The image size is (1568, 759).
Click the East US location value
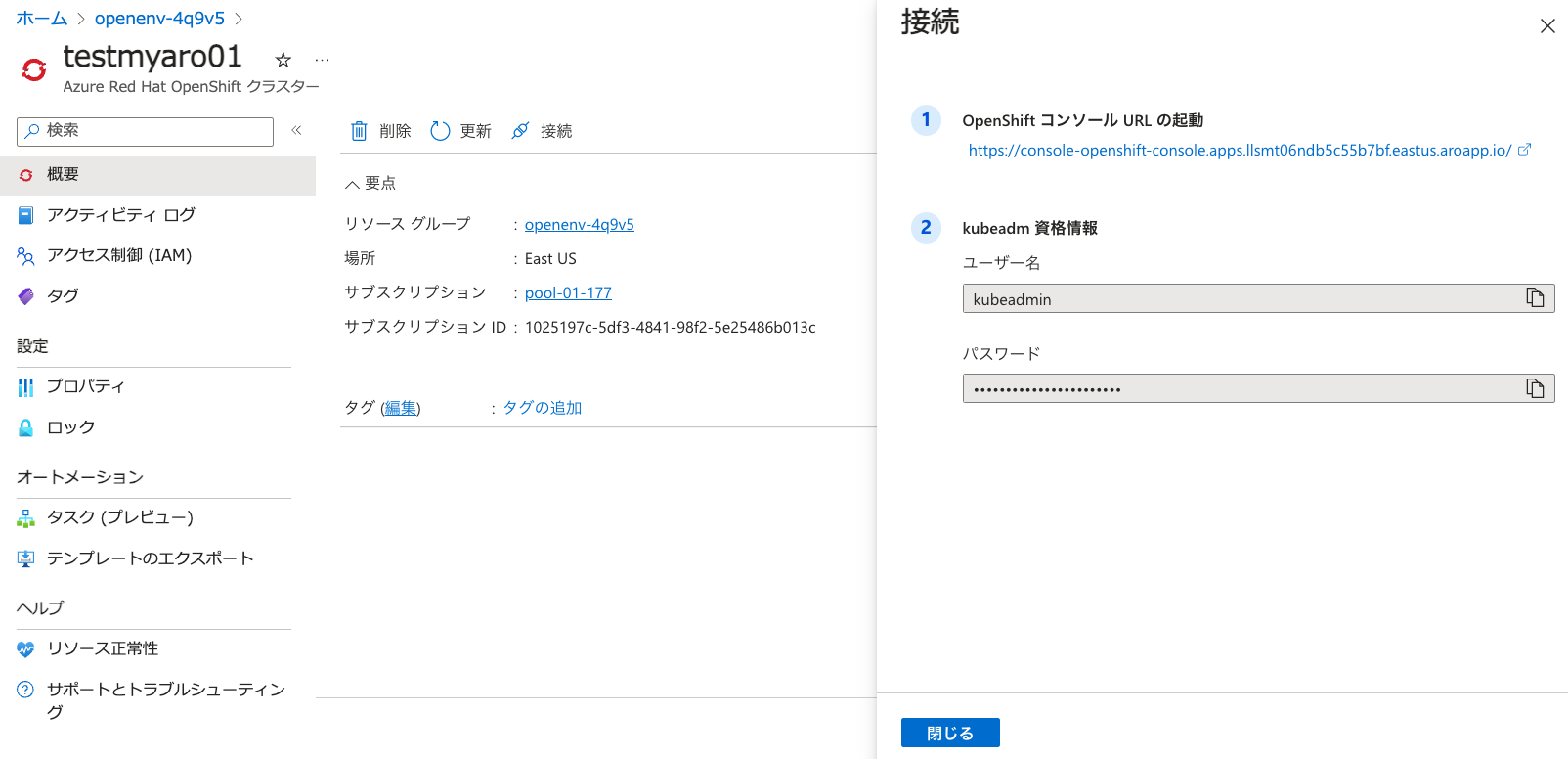pyautogui.click(x=550, y=258)
